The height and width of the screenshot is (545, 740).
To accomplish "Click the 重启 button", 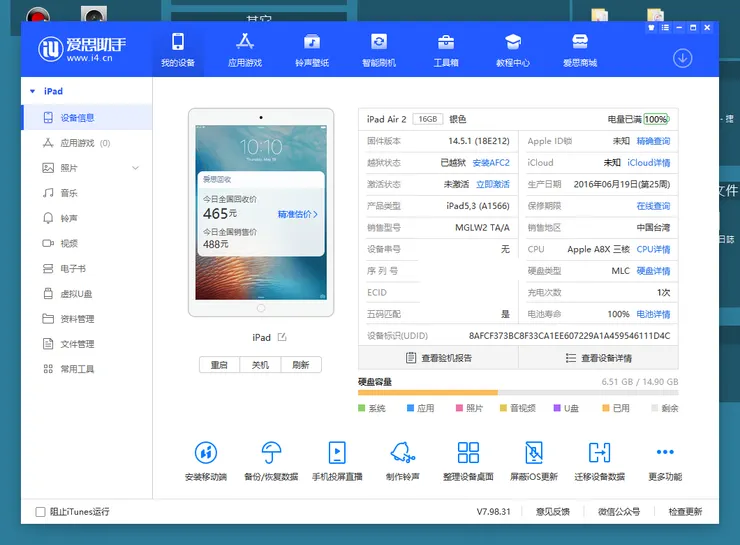I will [219, 365].
